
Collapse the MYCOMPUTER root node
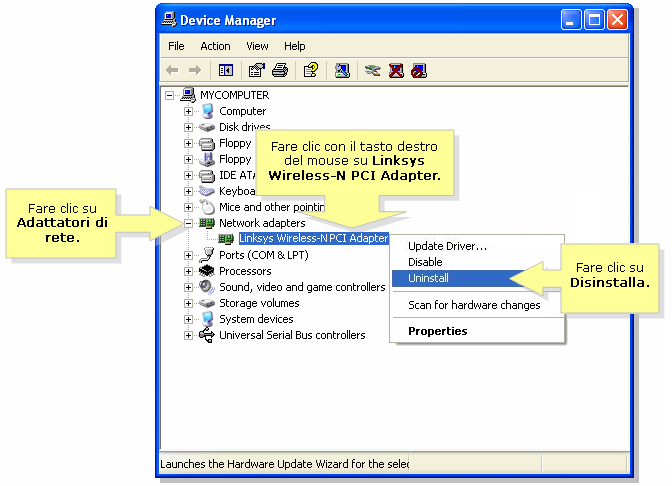click(x=170, y=95)
